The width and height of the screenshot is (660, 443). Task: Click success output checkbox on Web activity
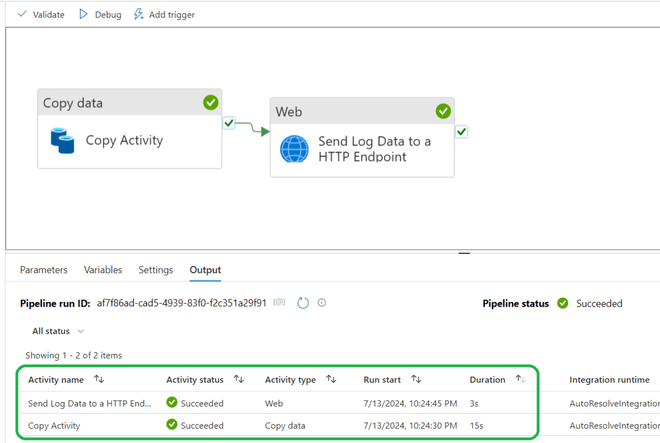tap(462, 131)
